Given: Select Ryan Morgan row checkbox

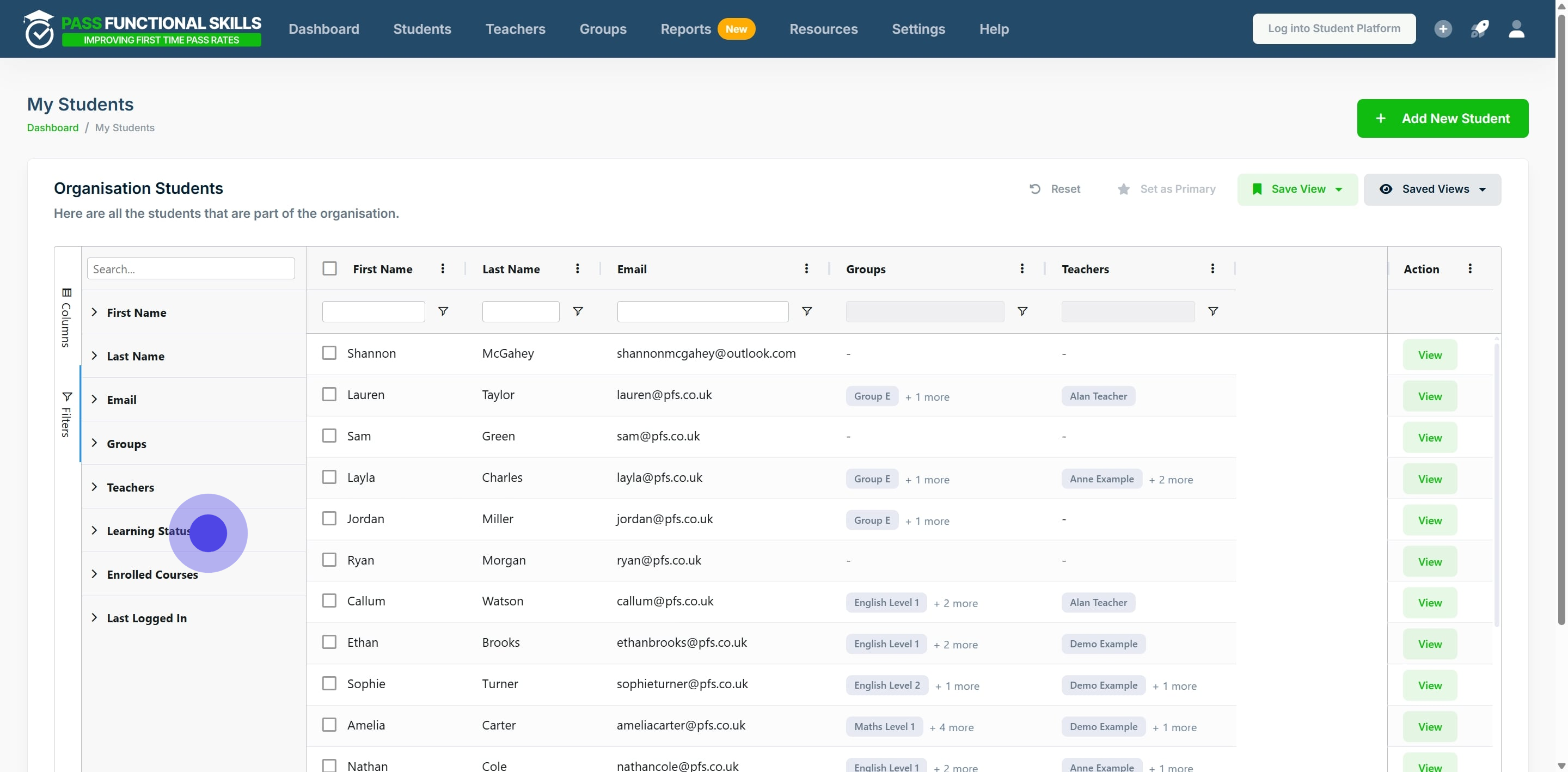Looking at the screenshot, I should point(329,560).
